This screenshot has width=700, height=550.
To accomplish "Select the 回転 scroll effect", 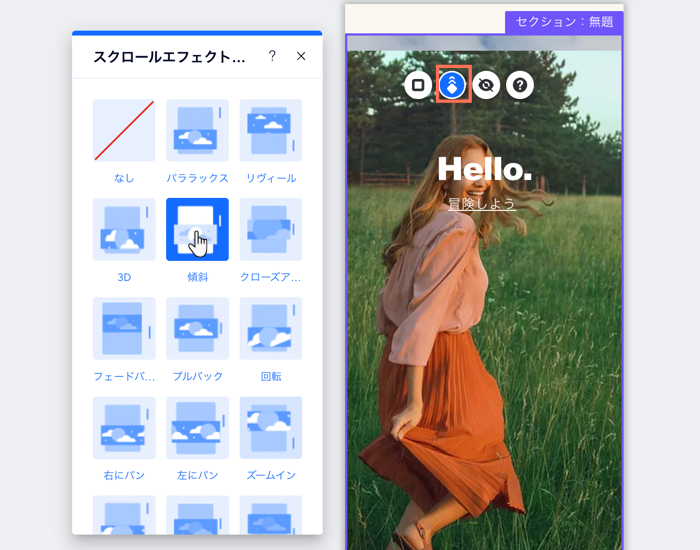I will coord(271,328).
